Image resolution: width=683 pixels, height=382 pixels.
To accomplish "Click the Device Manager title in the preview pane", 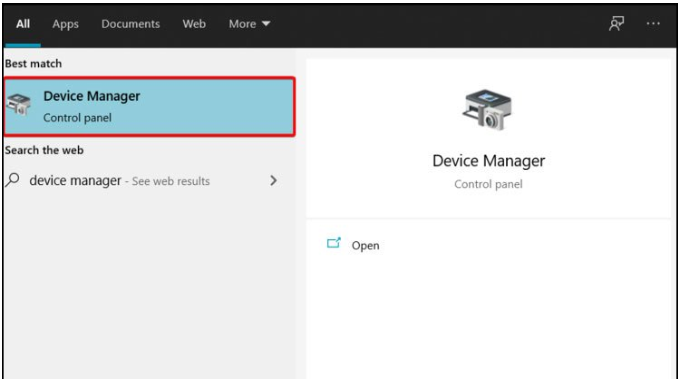I will pyautogui.click(x=488, y=161).
